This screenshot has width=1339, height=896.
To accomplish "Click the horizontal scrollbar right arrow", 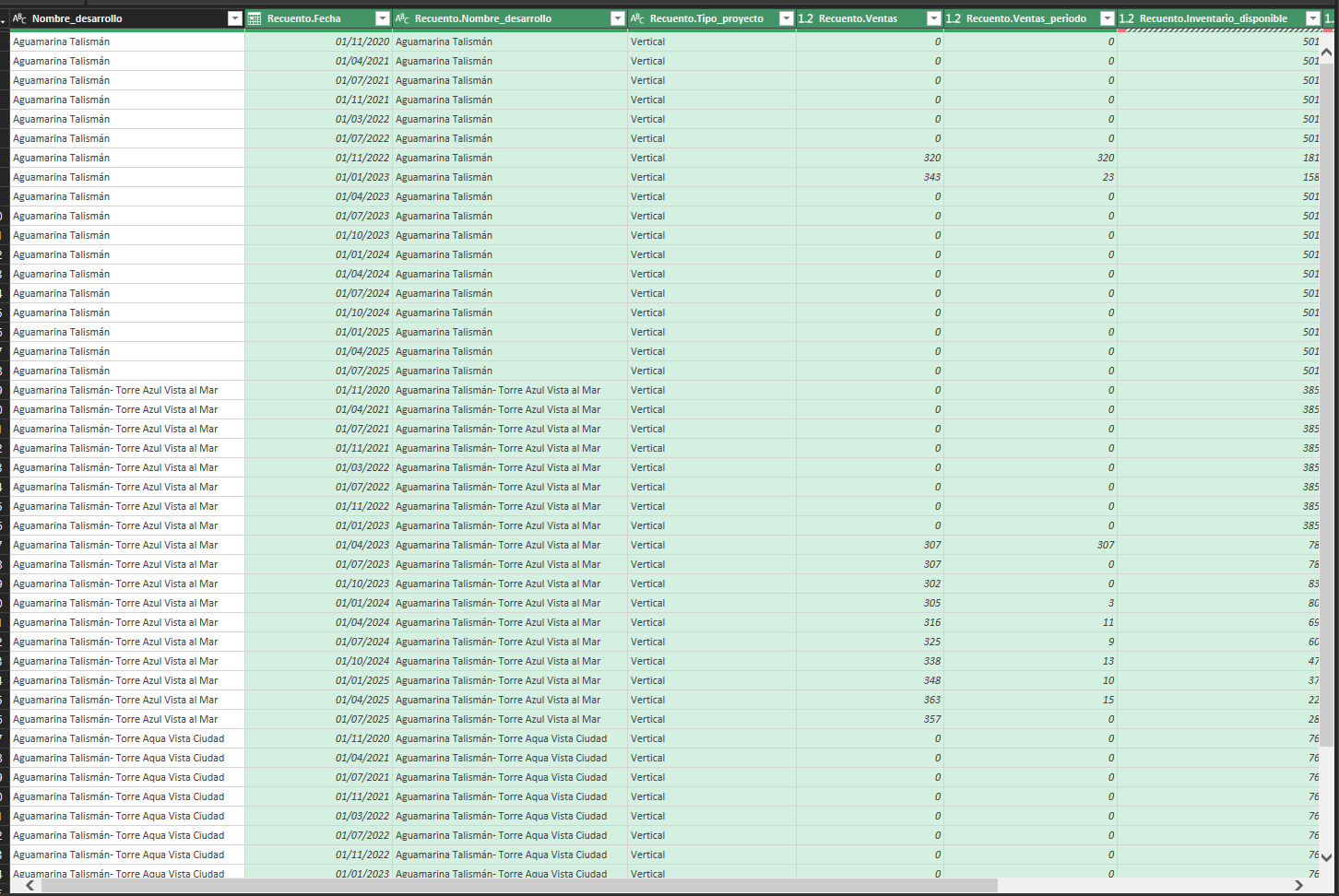I will [x=1298, y=885].
